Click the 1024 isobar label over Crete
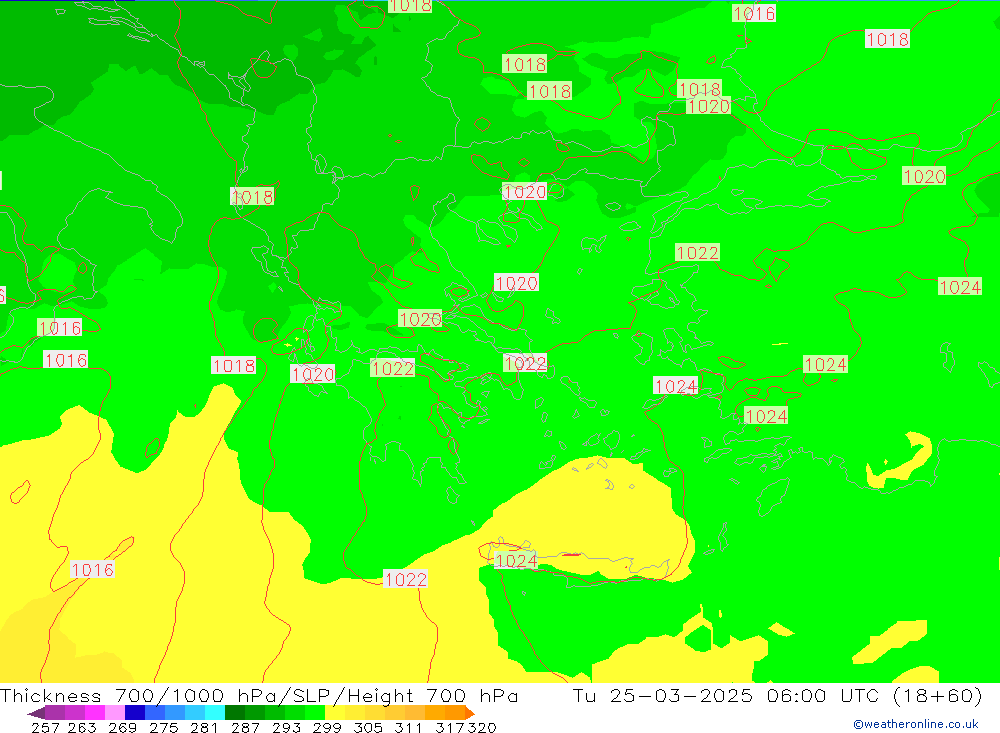This screenshot has height=733, width=1000. pyautogui.click(x=516, y=561)
